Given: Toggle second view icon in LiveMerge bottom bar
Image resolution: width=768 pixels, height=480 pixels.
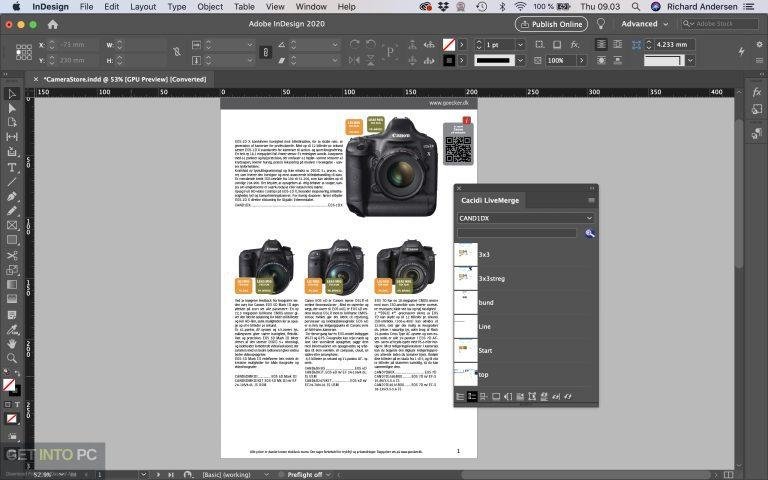Looking at the screenshot, I should pyautogui.click(x=472, y=396).
